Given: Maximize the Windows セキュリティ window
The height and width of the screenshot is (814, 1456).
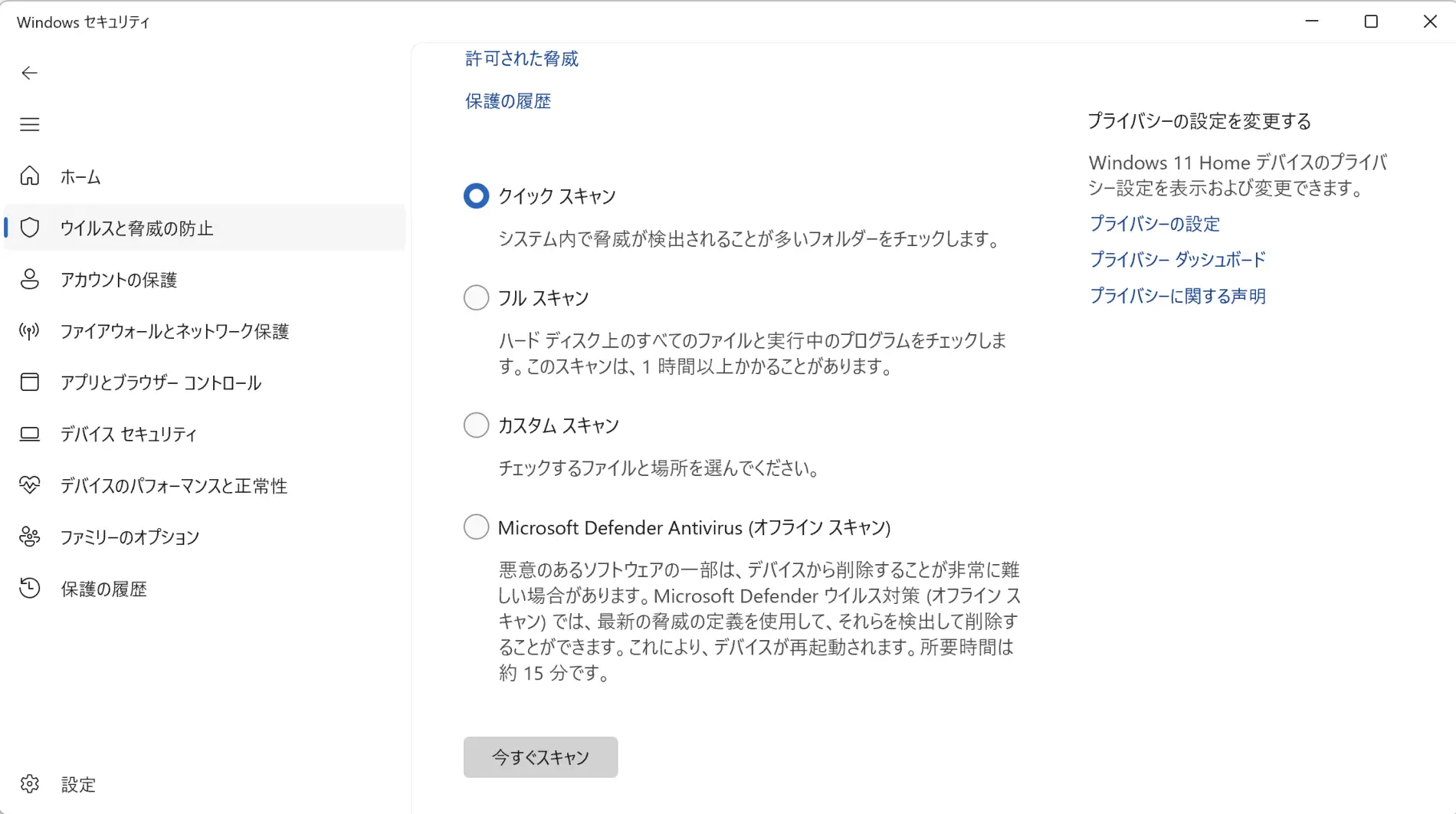Looking at the screenshot, I should point(1371,21).
